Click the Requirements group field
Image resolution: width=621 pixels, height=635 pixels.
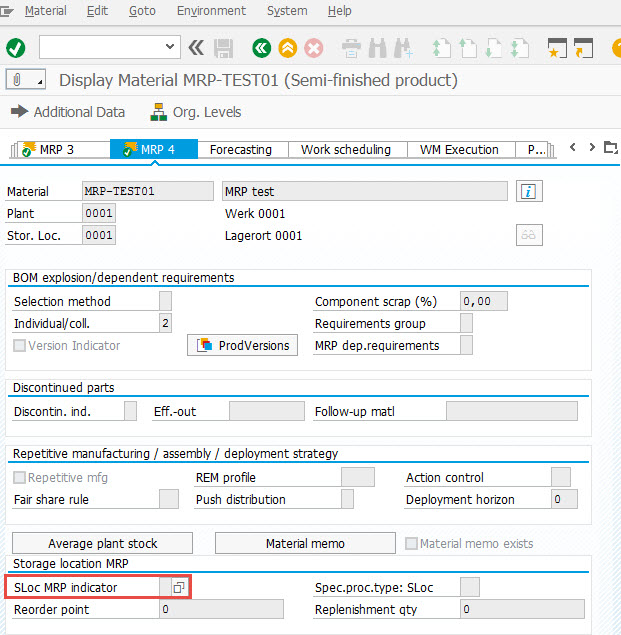[466, 323]
